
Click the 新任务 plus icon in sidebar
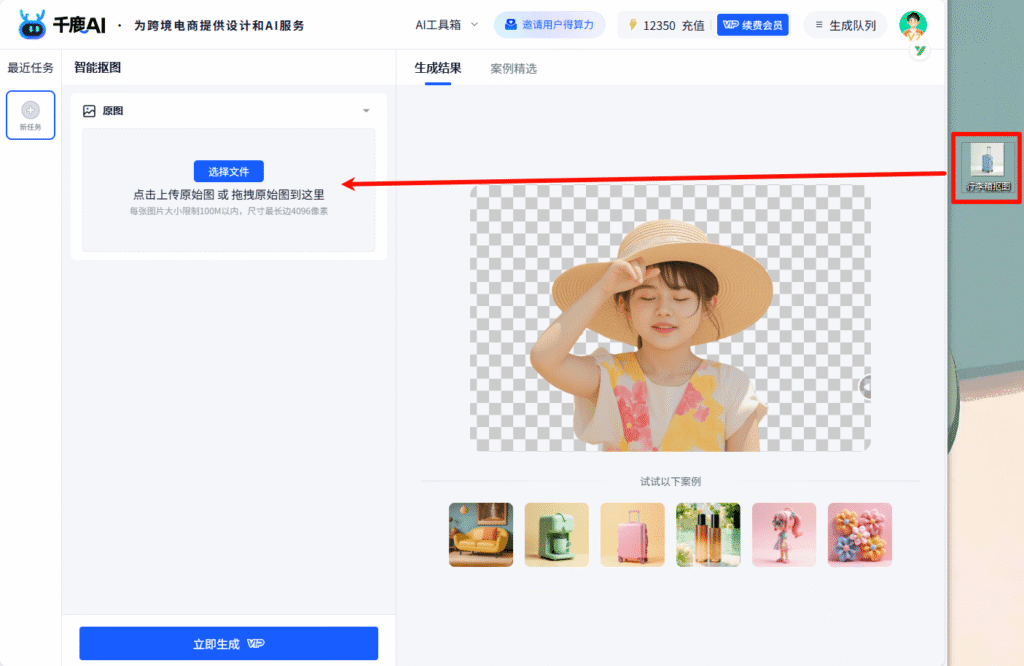(x=30, y=110)
